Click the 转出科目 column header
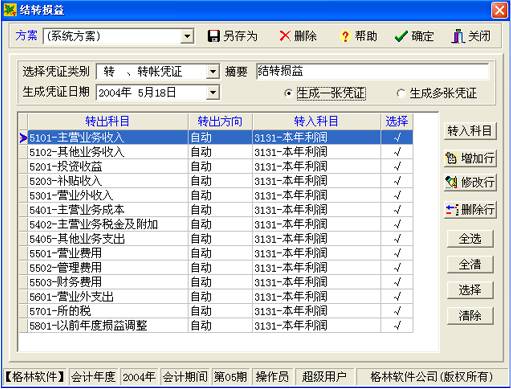This screenshot has width=511, height=389. tap(108, 121)
